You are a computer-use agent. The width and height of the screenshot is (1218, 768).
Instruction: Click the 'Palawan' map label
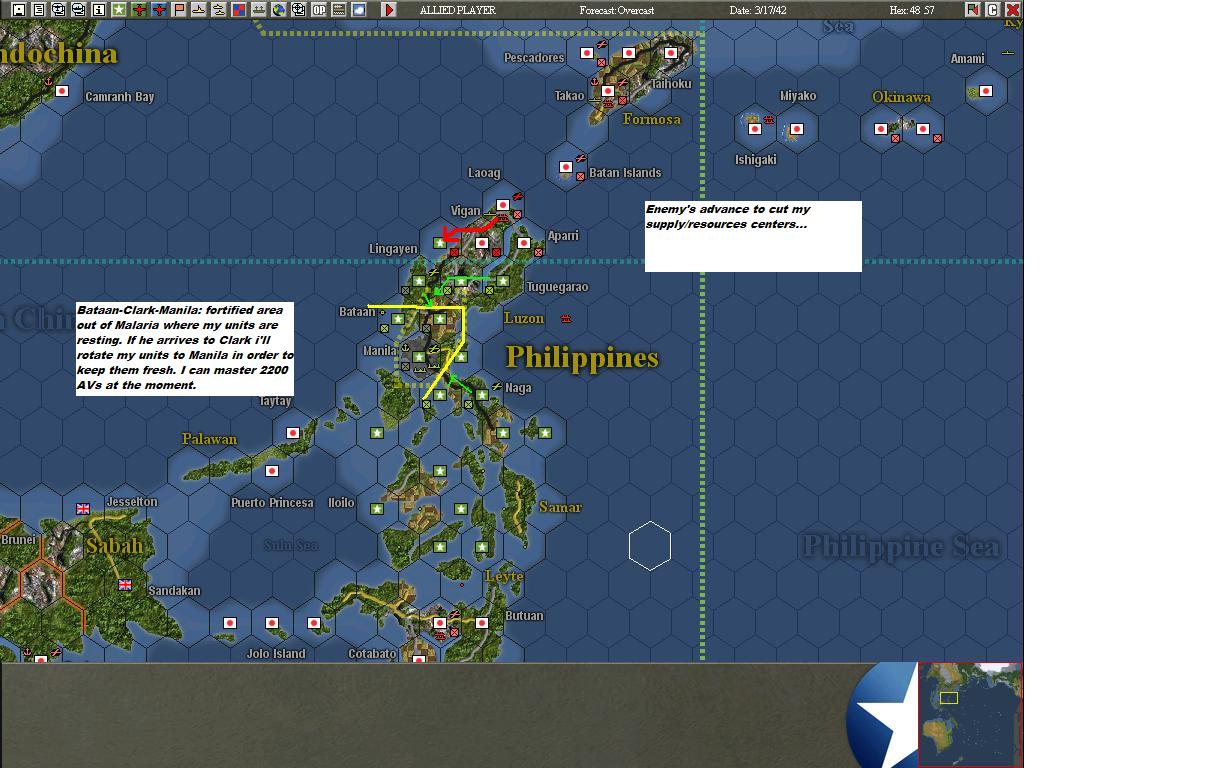tap(209, 439)
